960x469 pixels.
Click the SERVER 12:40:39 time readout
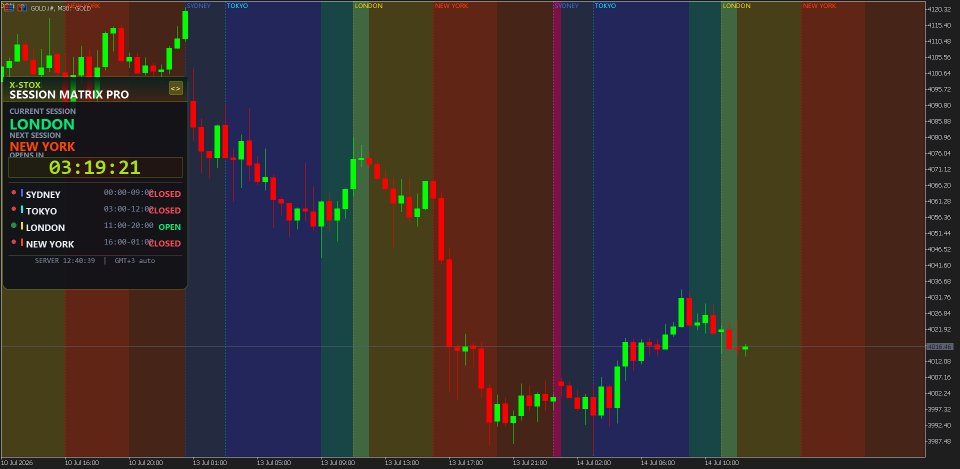tap(65, 260)
